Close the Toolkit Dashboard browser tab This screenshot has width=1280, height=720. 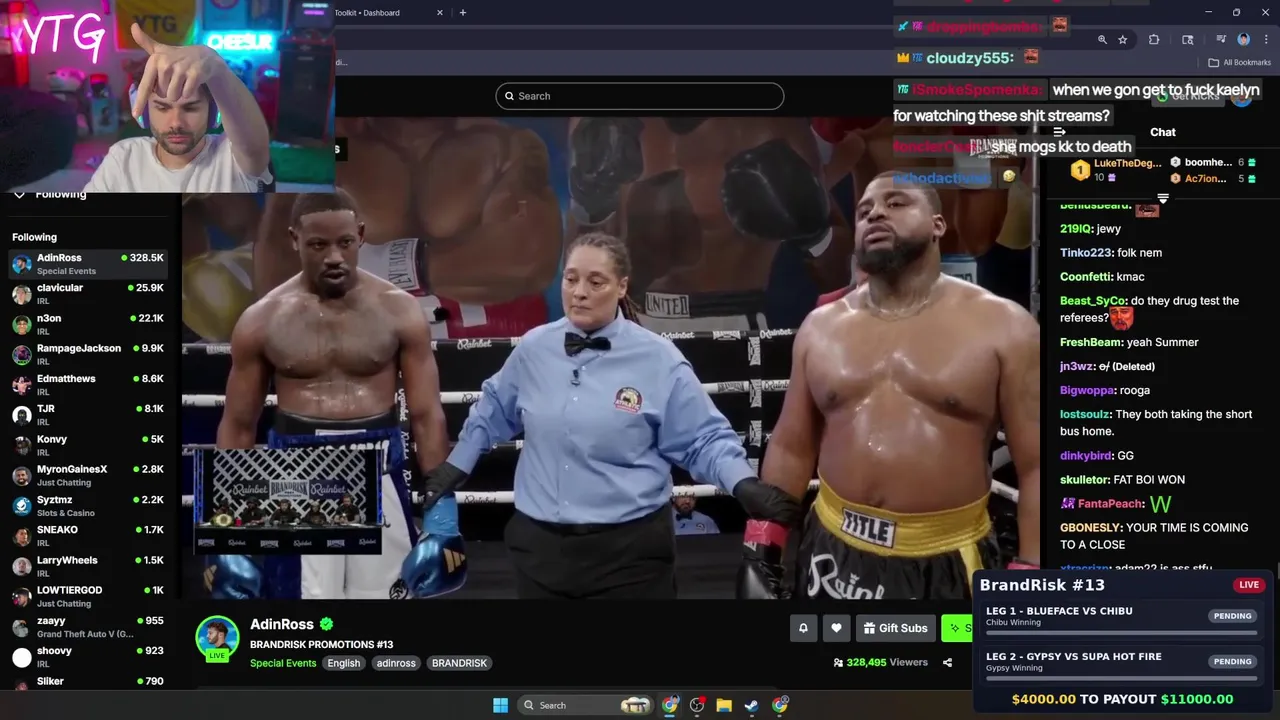pos(440,13)
